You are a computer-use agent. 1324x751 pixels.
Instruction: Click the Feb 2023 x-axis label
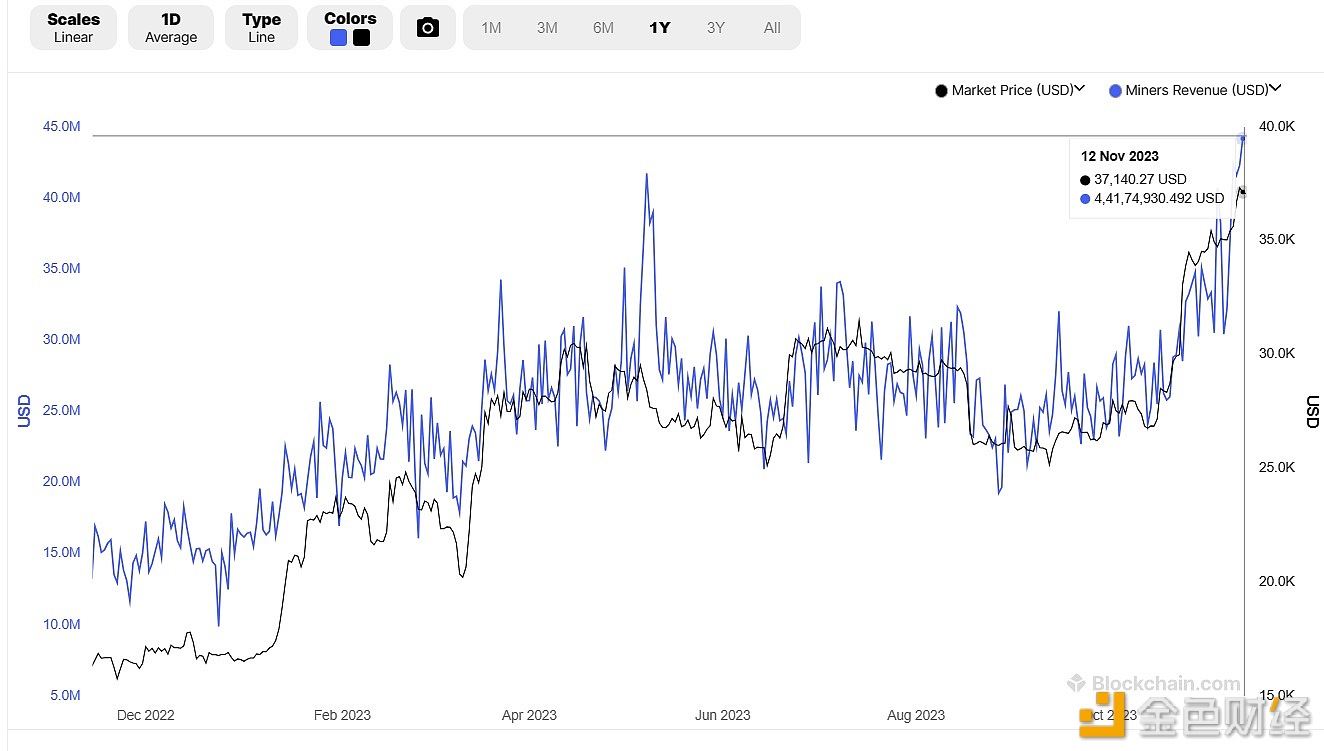342,715
